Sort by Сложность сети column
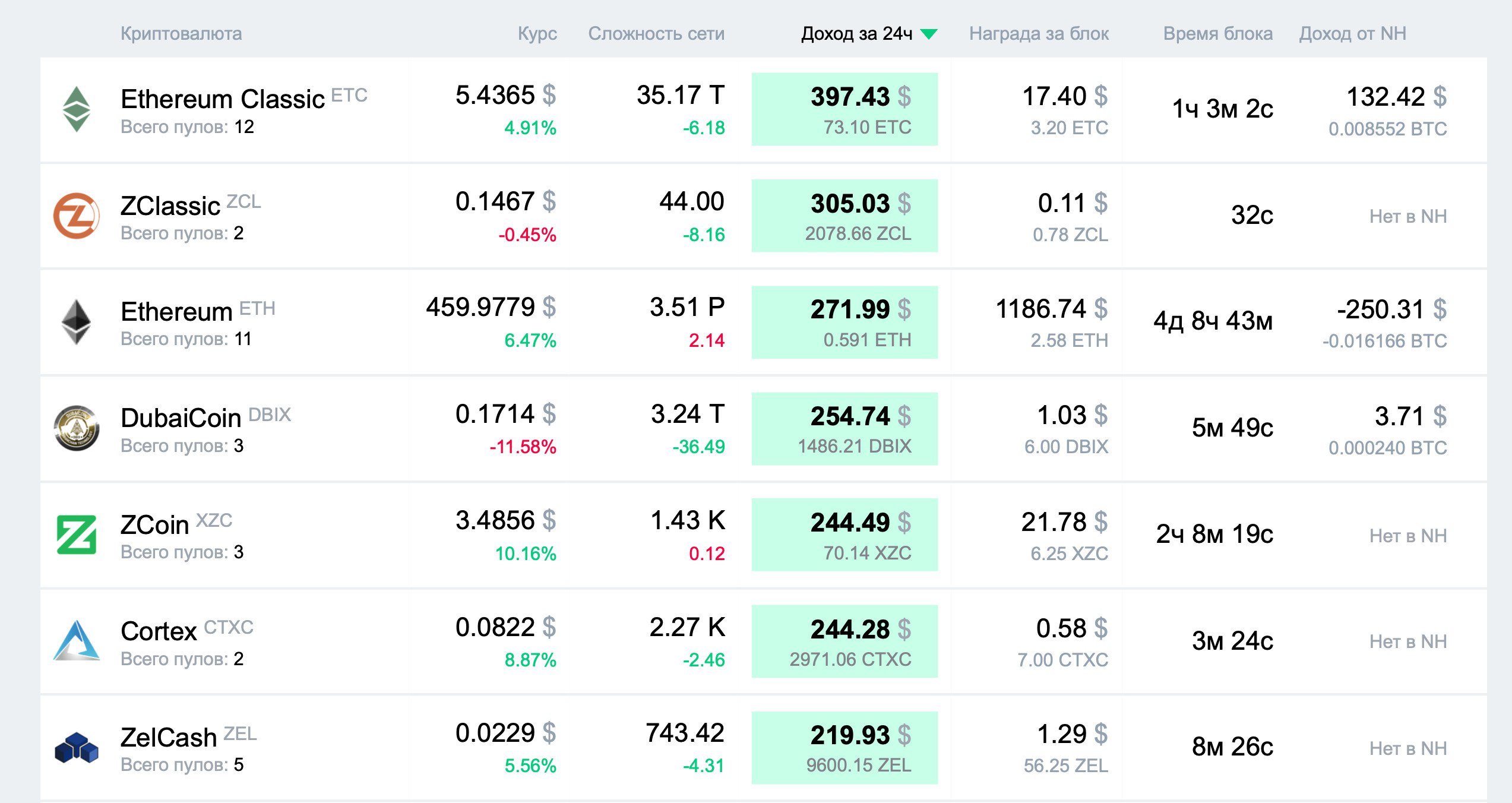 click(656, 34)
